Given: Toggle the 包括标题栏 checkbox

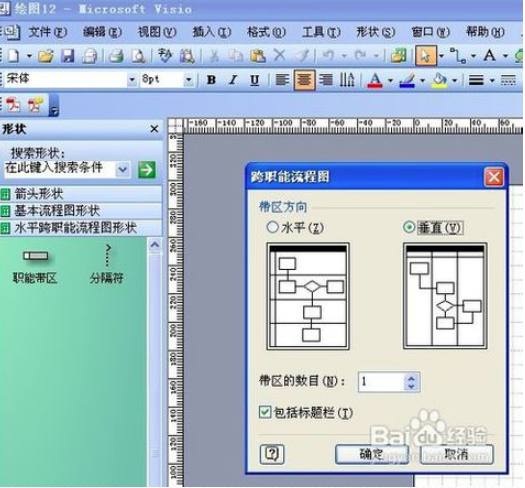Looking at the screenshot, I should [x=265, y=412].
